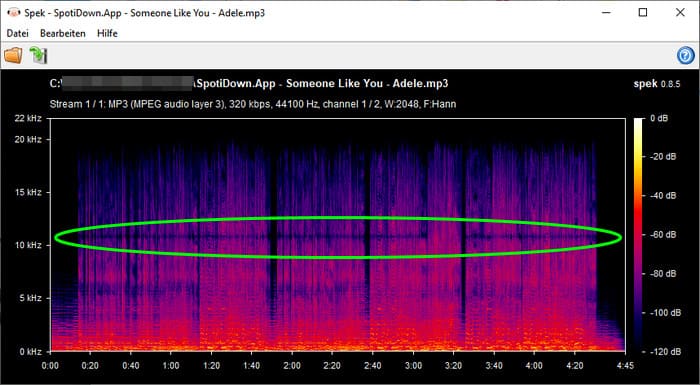The image size is (700, 385).
Task: Click the spectrogram display area
Action: 338,235
